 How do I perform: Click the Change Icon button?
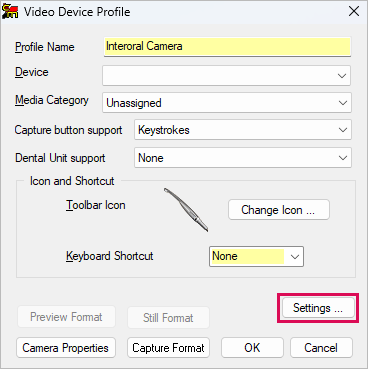(x=279, y=210)
